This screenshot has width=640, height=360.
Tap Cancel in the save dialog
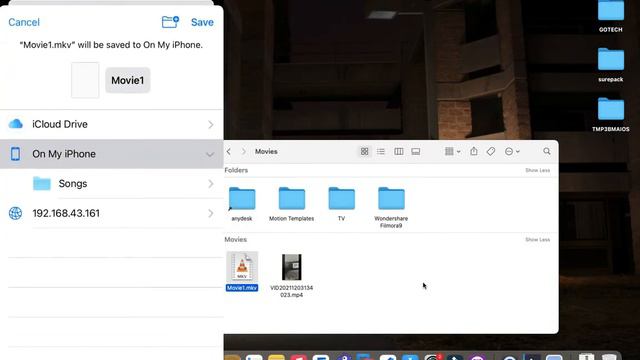[x=24, y=22]
